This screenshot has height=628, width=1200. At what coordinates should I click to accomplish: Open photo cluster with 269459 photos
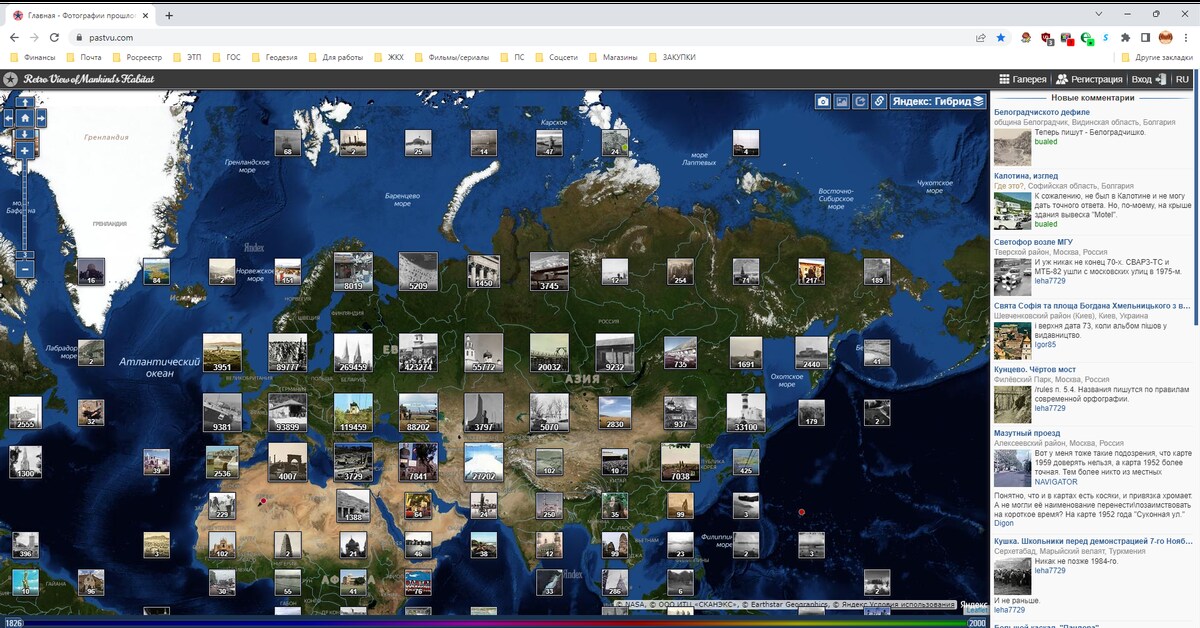(x=353, y=352)
